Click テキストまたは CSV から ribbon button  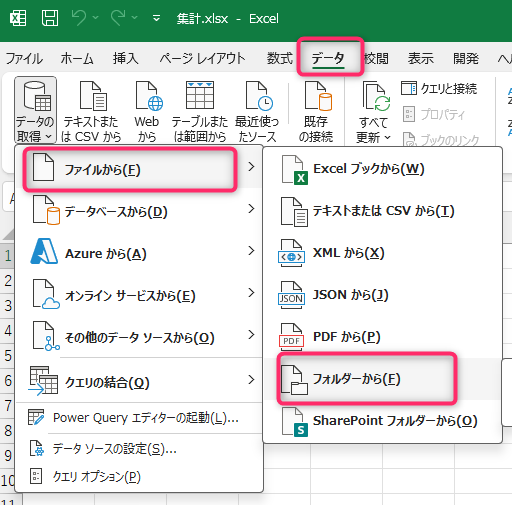point(91,111)
